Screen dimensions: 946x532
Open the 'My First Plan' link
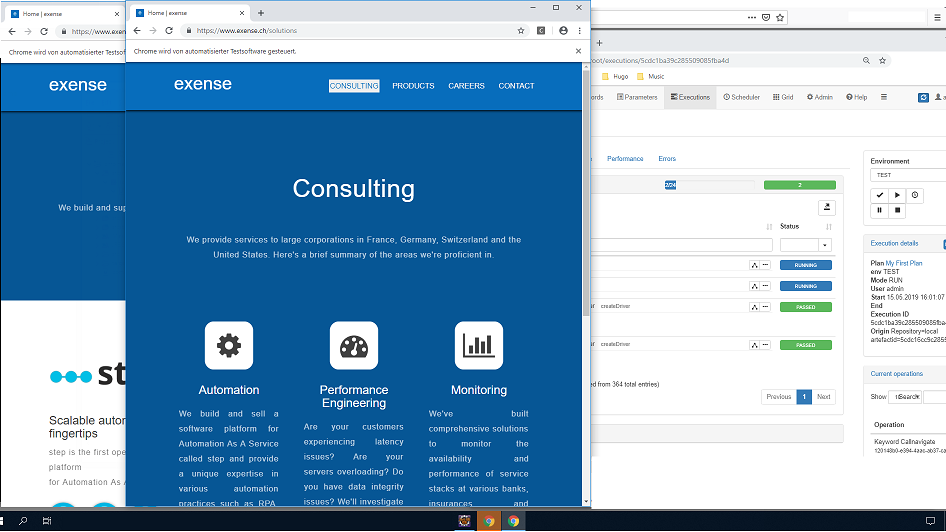point(904,264)
